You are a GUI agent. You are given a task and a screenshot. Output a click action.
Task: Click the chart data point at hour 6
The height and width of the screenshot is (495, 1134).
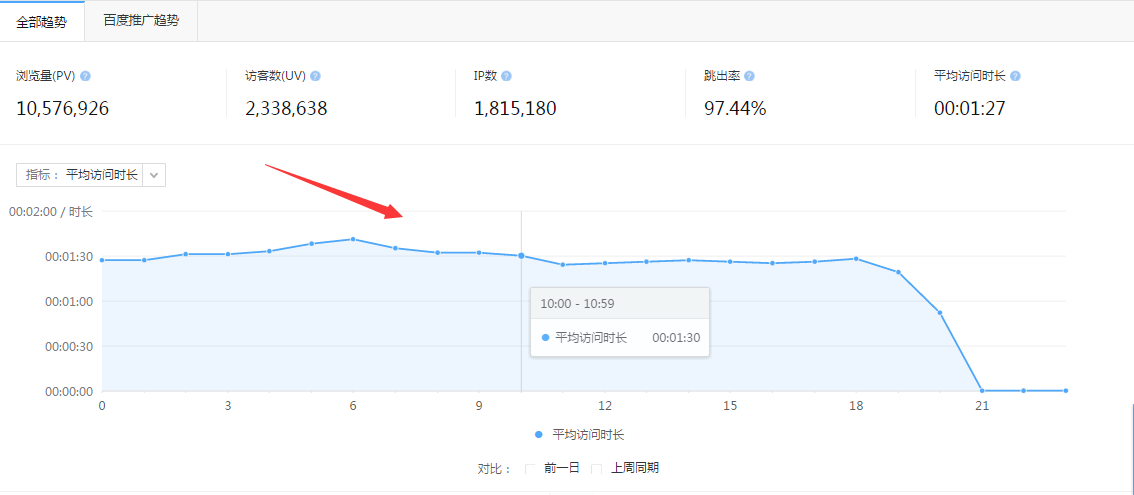(x=353, y=239)
